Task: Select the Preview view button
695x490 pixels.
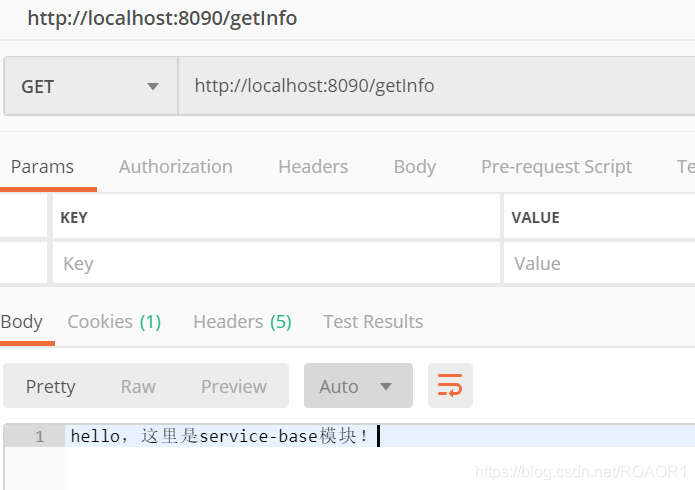Action: tap(234, 386)
